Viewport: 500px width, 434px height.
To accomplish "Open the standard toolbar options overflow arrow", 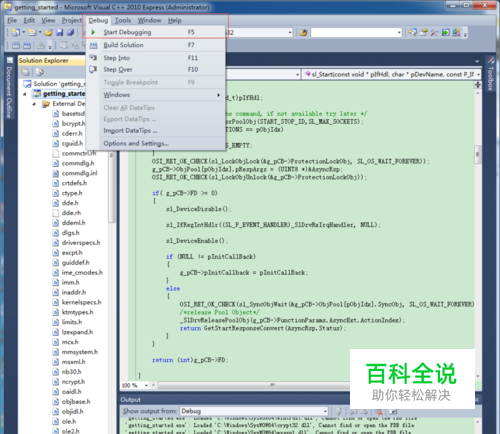I will [x=465, y=33].
